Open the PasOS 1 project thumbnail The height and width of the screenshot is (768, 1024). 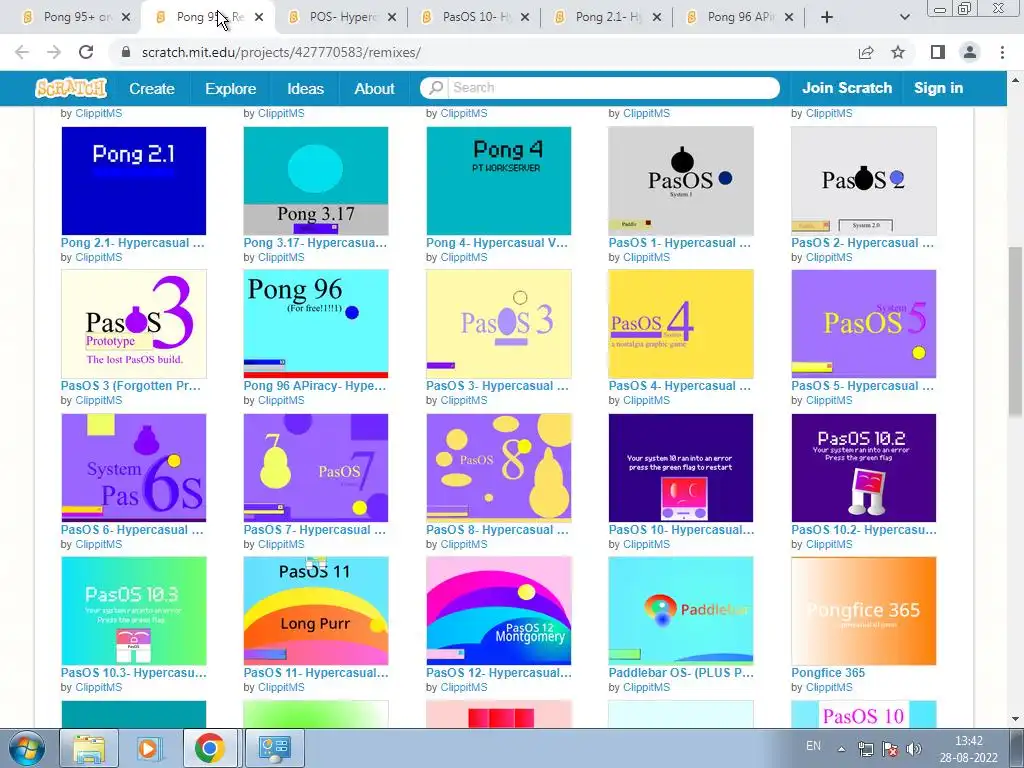(680, 181)
